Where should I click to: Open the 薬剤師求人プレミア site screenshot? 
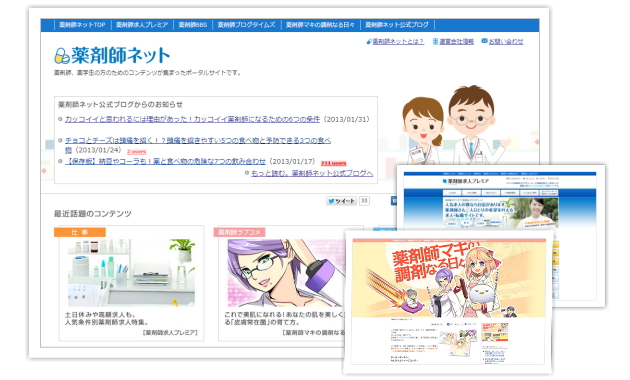(x=500, y=201)
